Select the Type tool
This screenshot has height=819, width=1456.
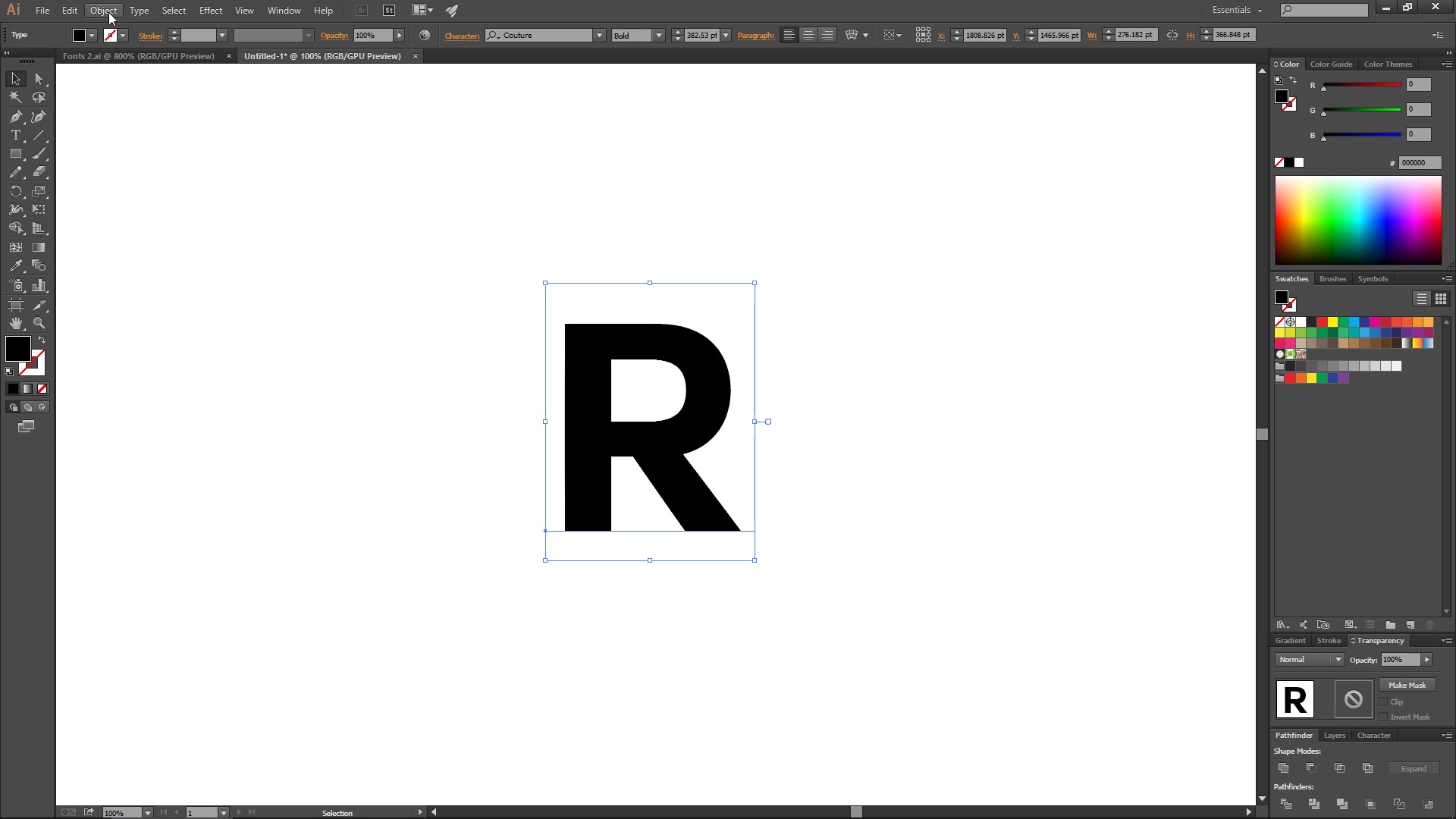(15, 135)
